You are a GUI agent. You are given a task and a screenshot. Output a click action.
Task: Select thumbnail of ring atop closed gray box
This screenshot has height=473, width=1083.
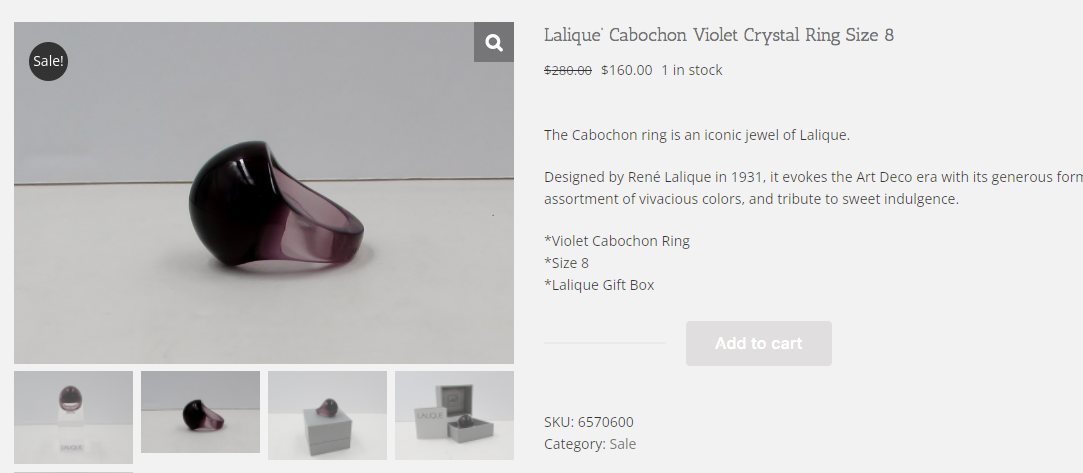[x=327, y=415]
